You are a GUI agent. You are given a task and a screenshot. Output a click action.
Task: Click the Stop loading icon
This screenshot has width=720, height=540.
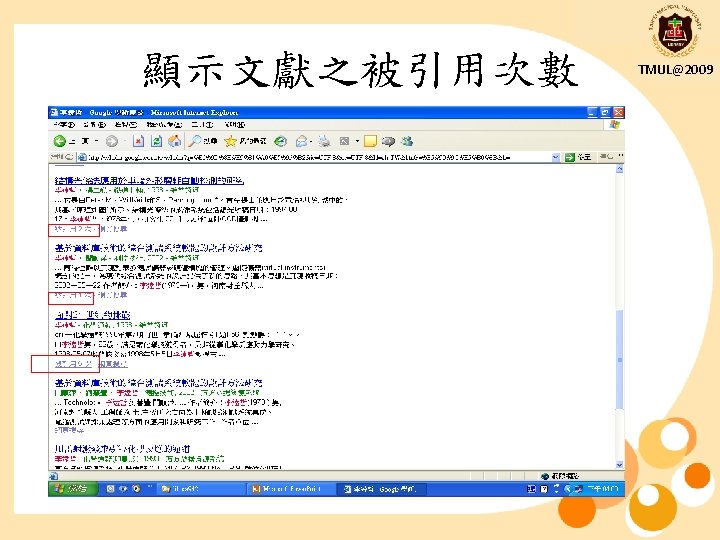138,141
